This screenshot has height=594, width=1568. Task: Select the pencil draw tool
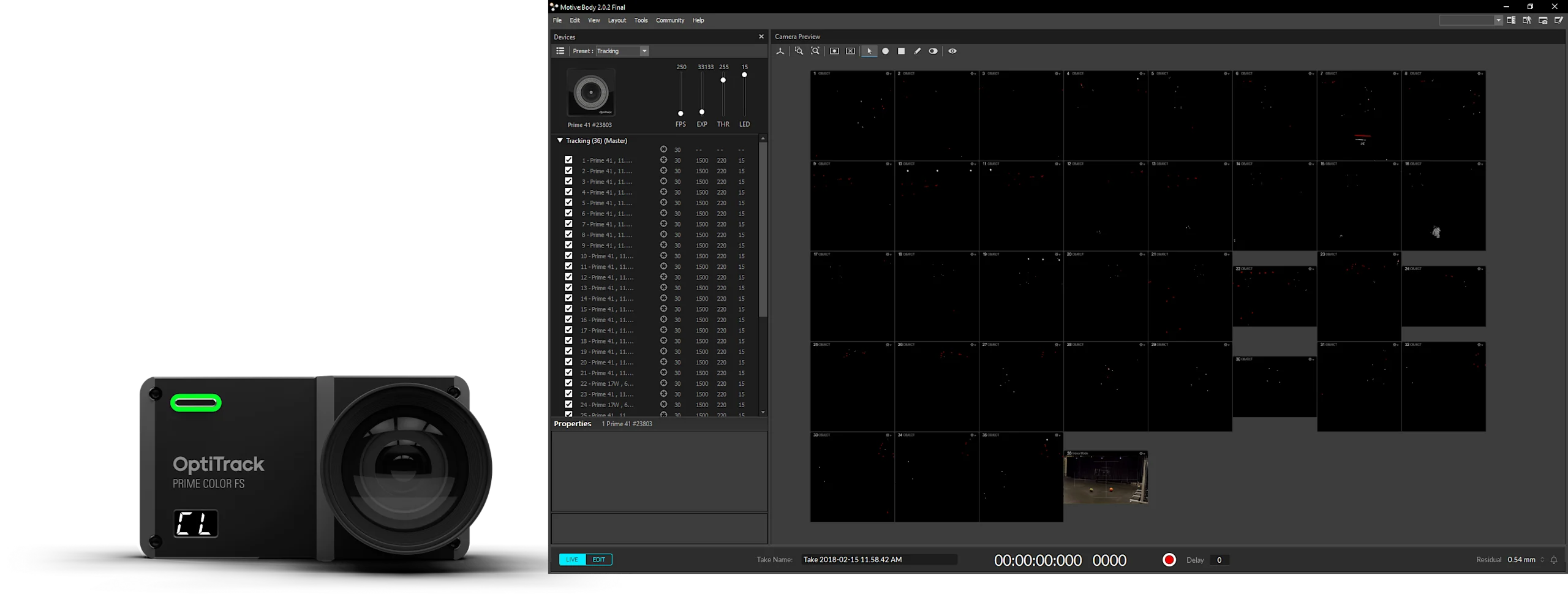917,51
